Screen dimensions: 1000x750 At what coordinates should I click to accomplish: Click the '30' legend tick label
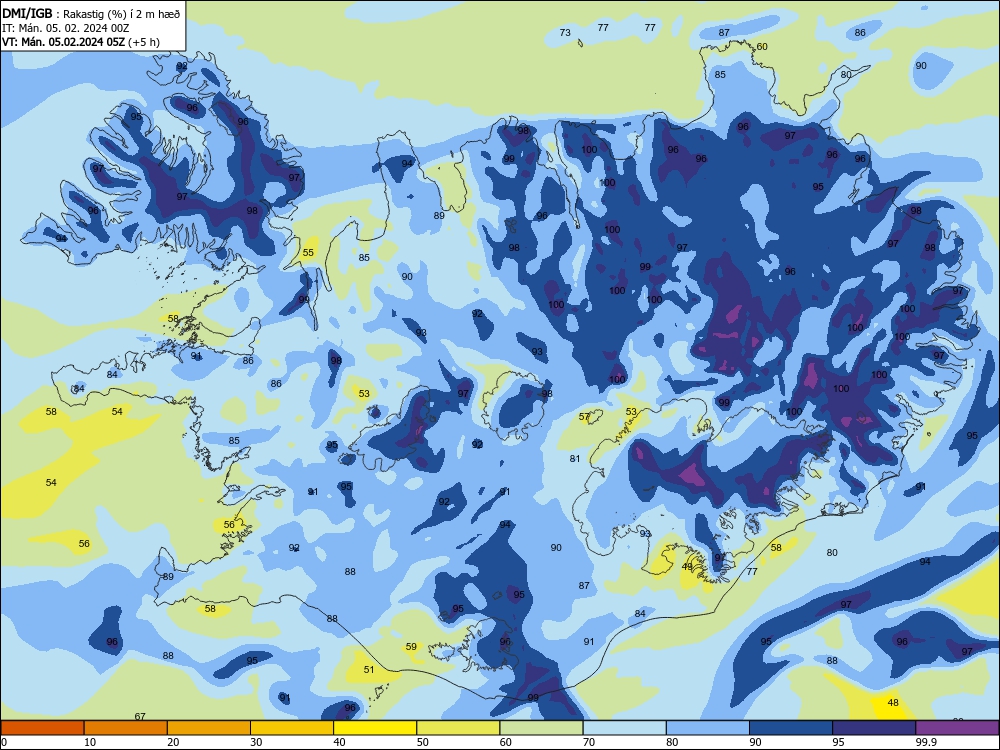click(256, 742)
